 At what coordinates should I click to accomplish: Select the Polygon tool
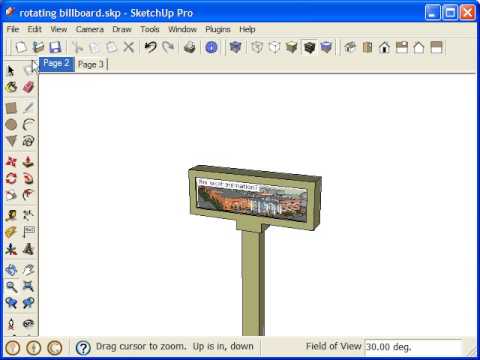coord(11,141)
